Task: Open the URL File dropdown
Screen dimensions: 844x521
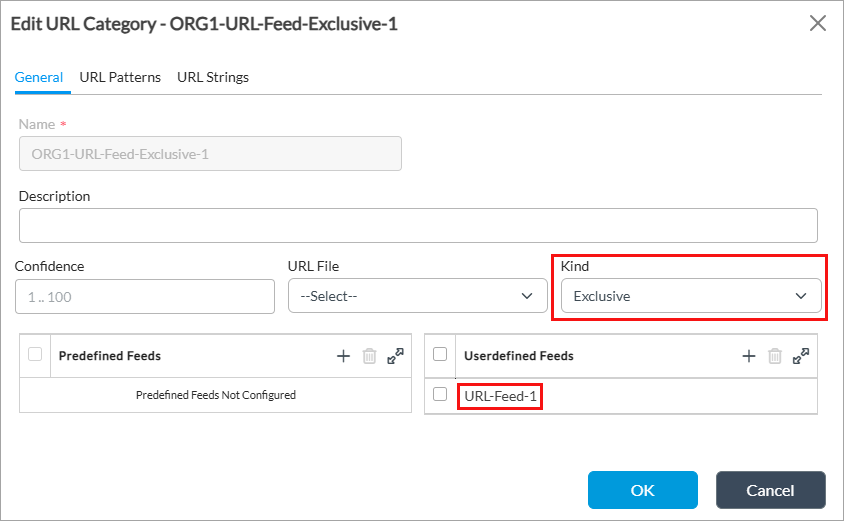Action: 417,296
